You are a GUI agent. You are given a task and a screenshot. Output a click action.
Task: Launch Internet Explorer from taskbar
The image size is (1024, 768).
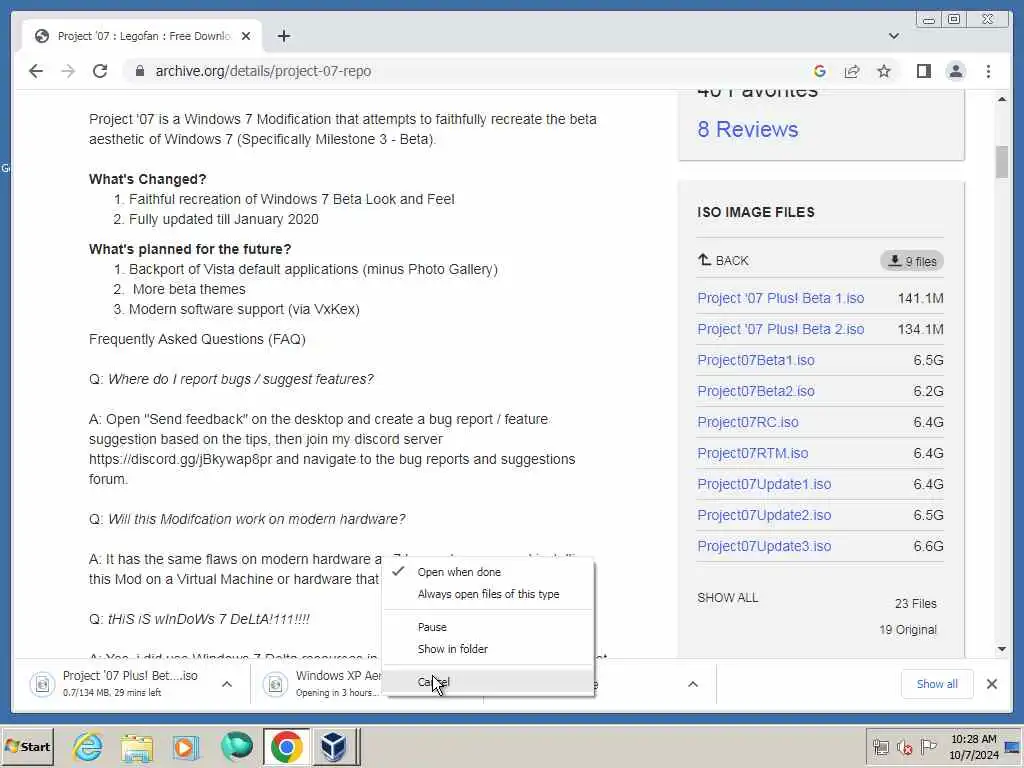(x=88, y=746)
